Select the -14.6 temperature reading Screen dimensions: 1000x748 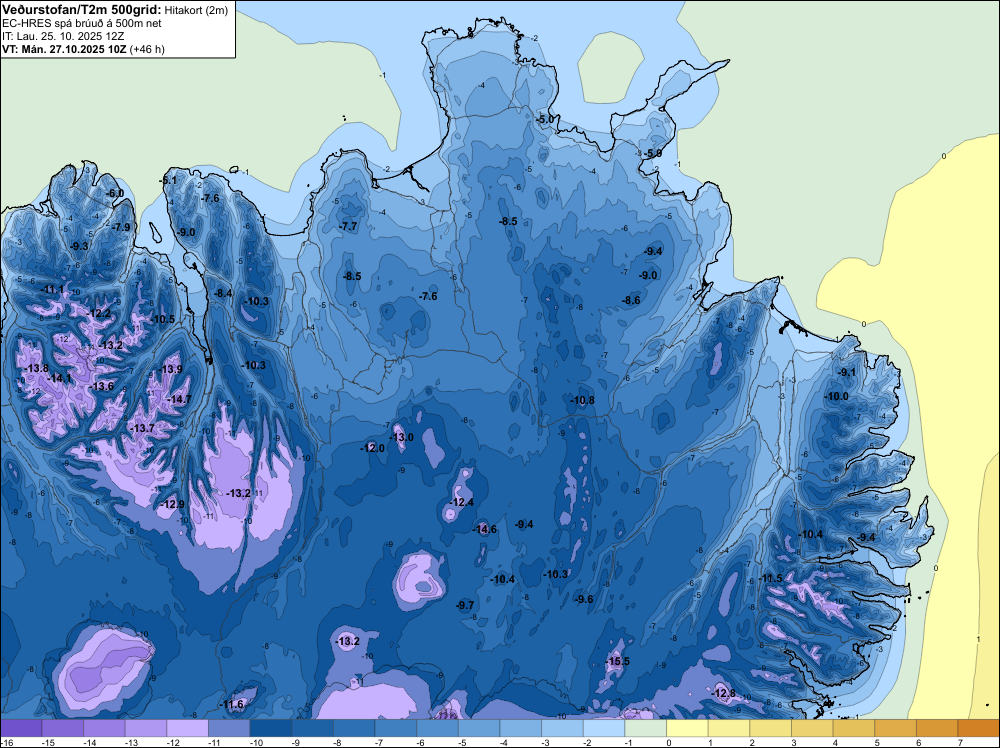(x=485, y=529)
